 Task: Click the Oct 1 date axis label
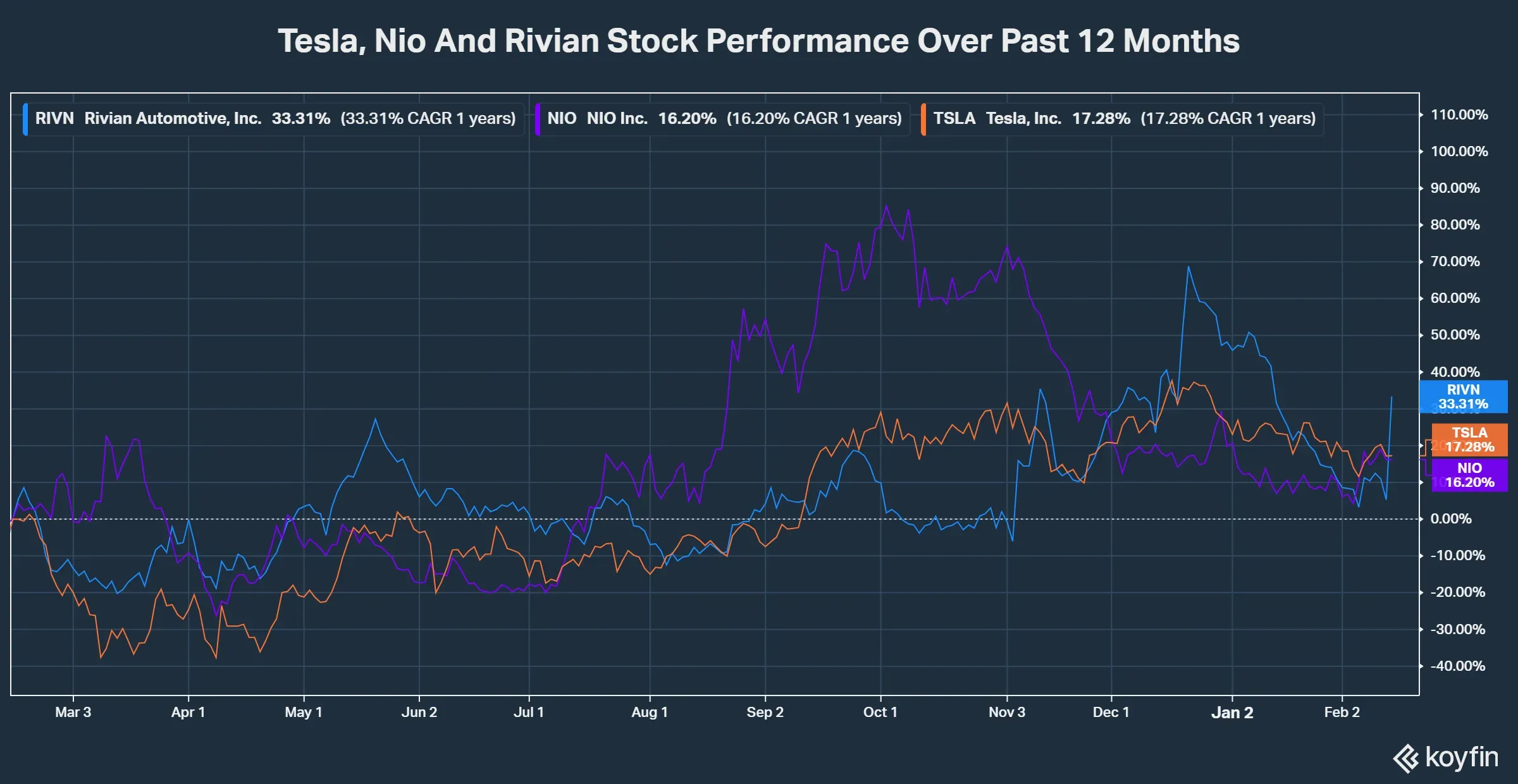(x=880, y=713)
